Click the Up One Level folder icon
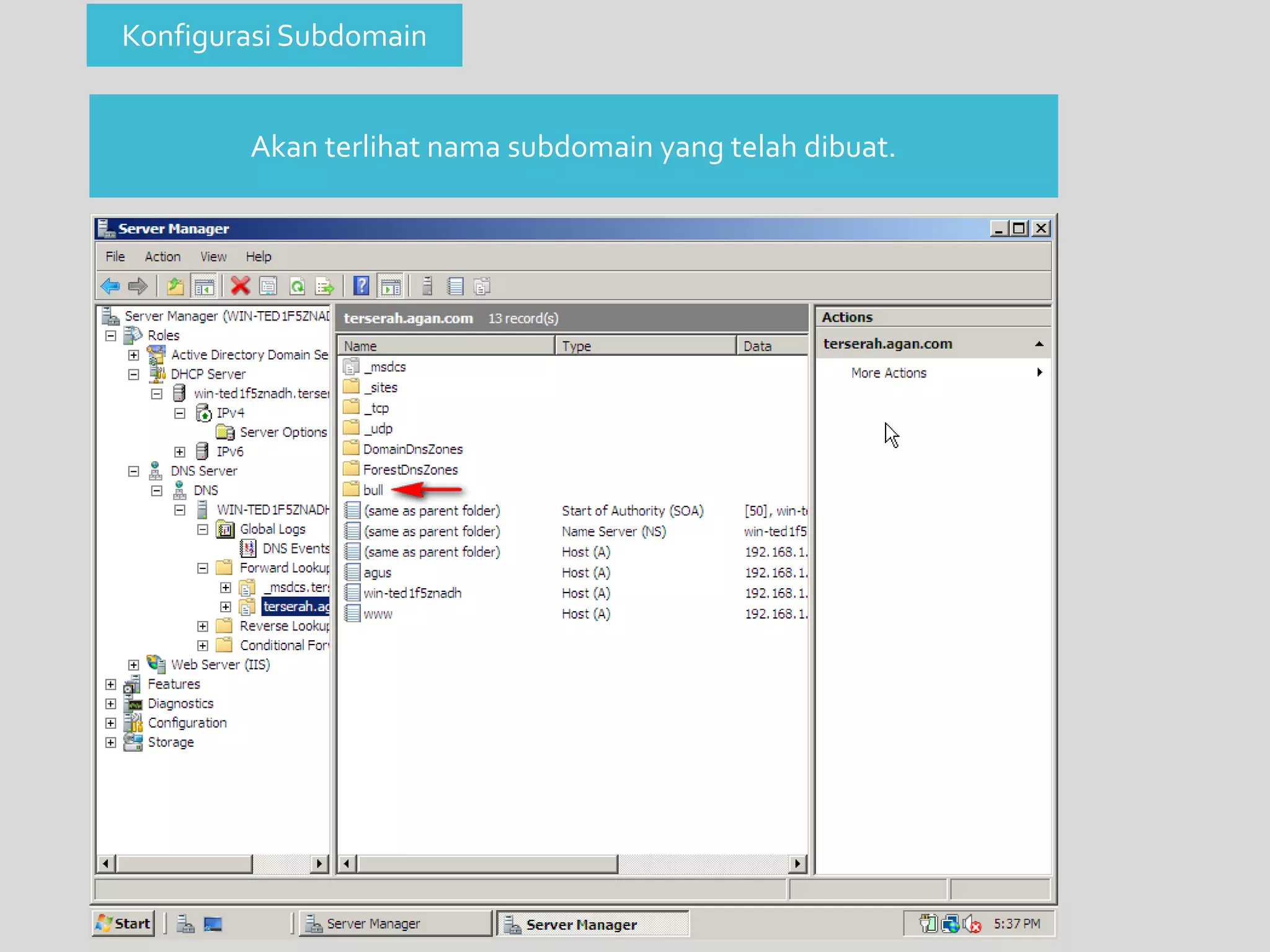 [x=175, y=286]
